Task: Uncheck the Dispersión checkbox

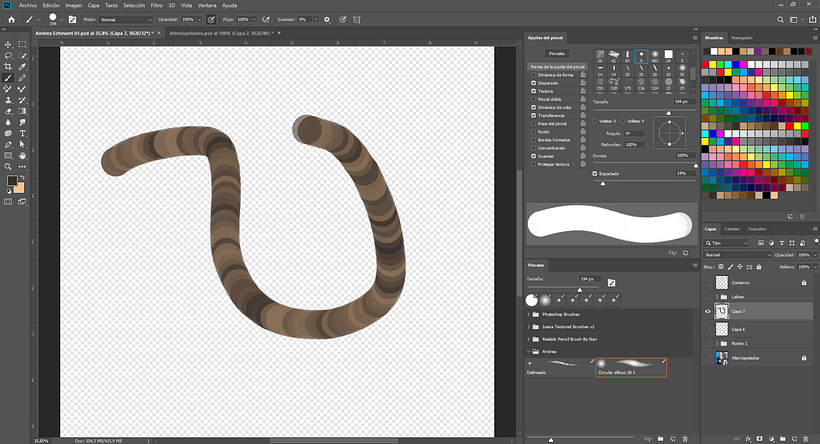Action: 533,83
